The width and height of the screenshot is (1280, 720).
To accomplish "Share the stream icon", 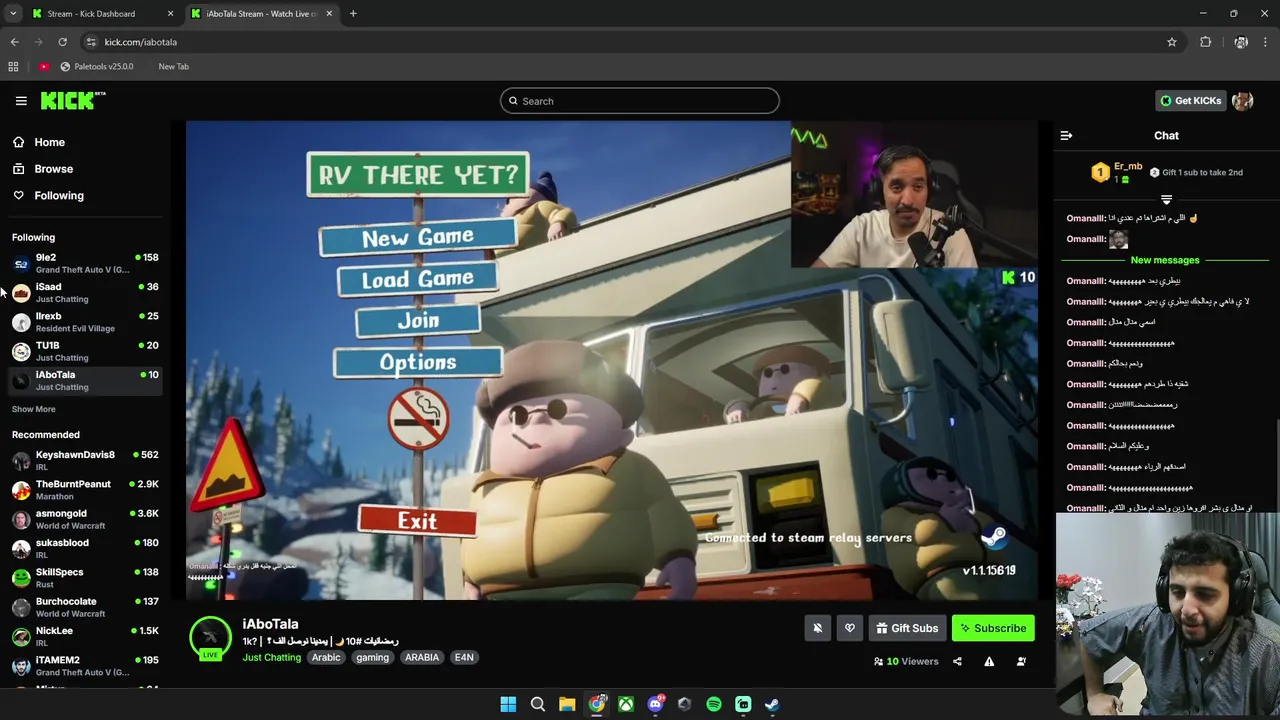I will click(x=957, y=661).
